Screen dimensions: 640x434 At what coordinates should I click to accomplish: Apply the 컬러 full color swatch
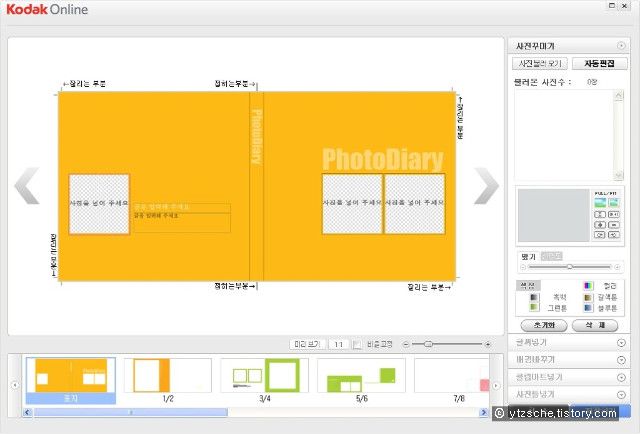pos(588,286)
